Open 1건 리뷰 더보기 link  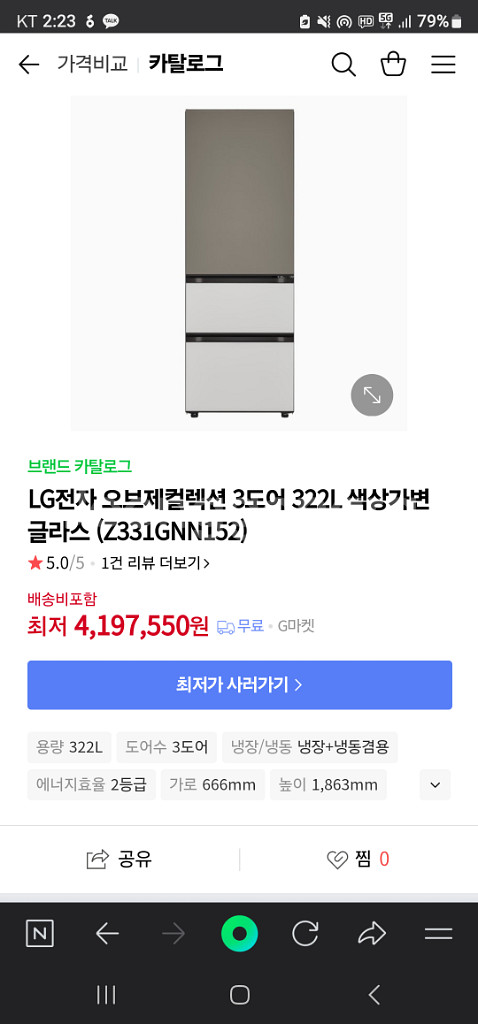tap(155, 563)
